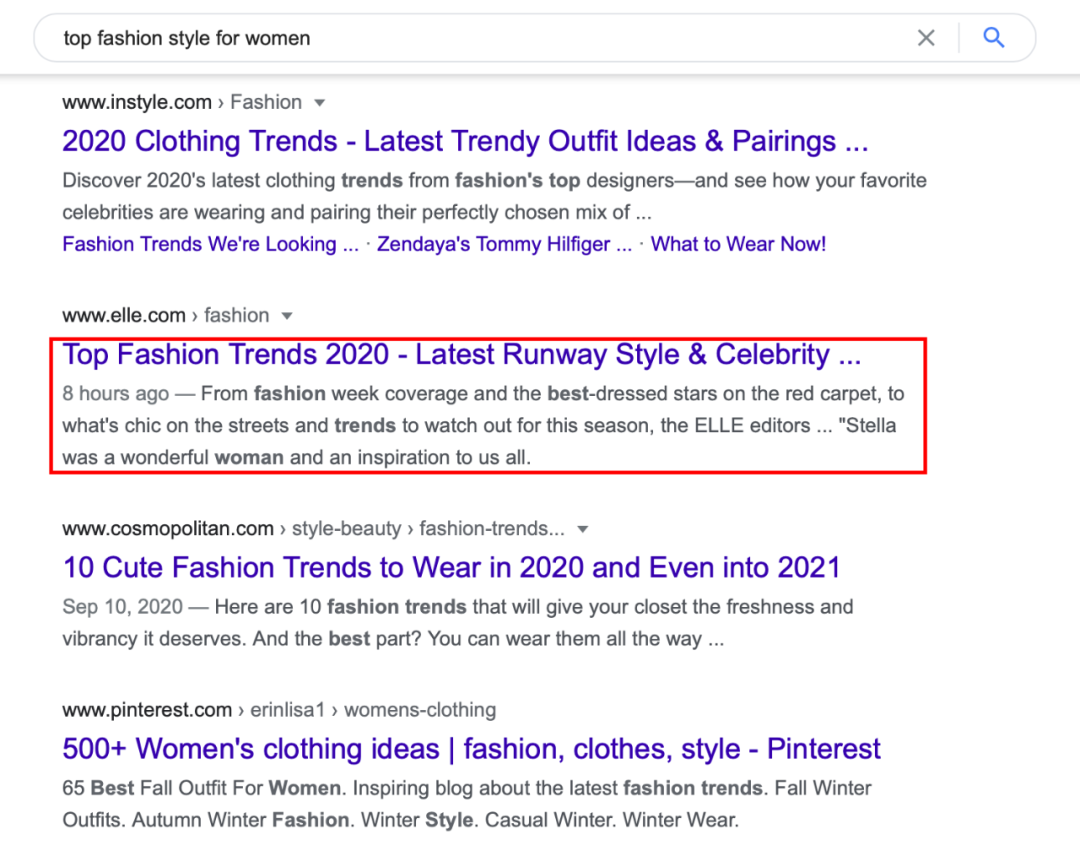The height and width of the screenshot is (867, 1080).
Task: Click the www.instyle.com URL text
Action: point(137,102)
